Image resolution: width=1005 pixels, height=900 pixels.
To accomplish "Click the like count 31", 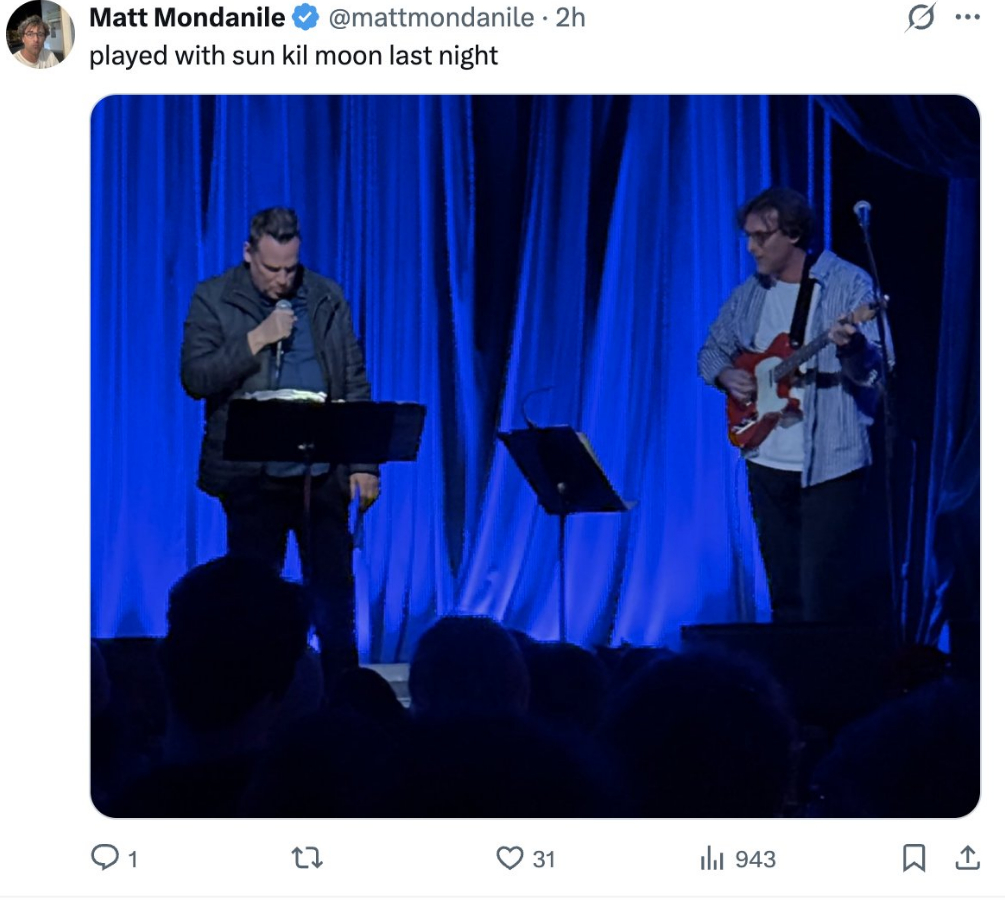I will click(543, 859).
